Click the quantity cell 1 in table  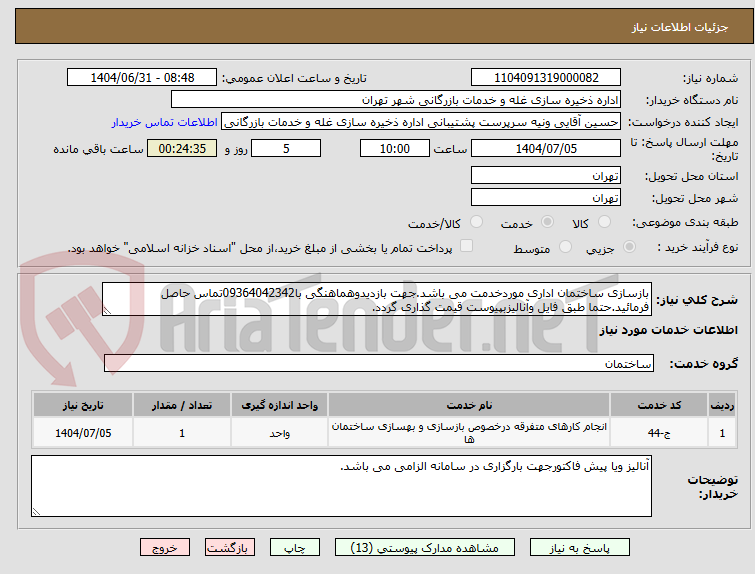(x=182, y=433)
